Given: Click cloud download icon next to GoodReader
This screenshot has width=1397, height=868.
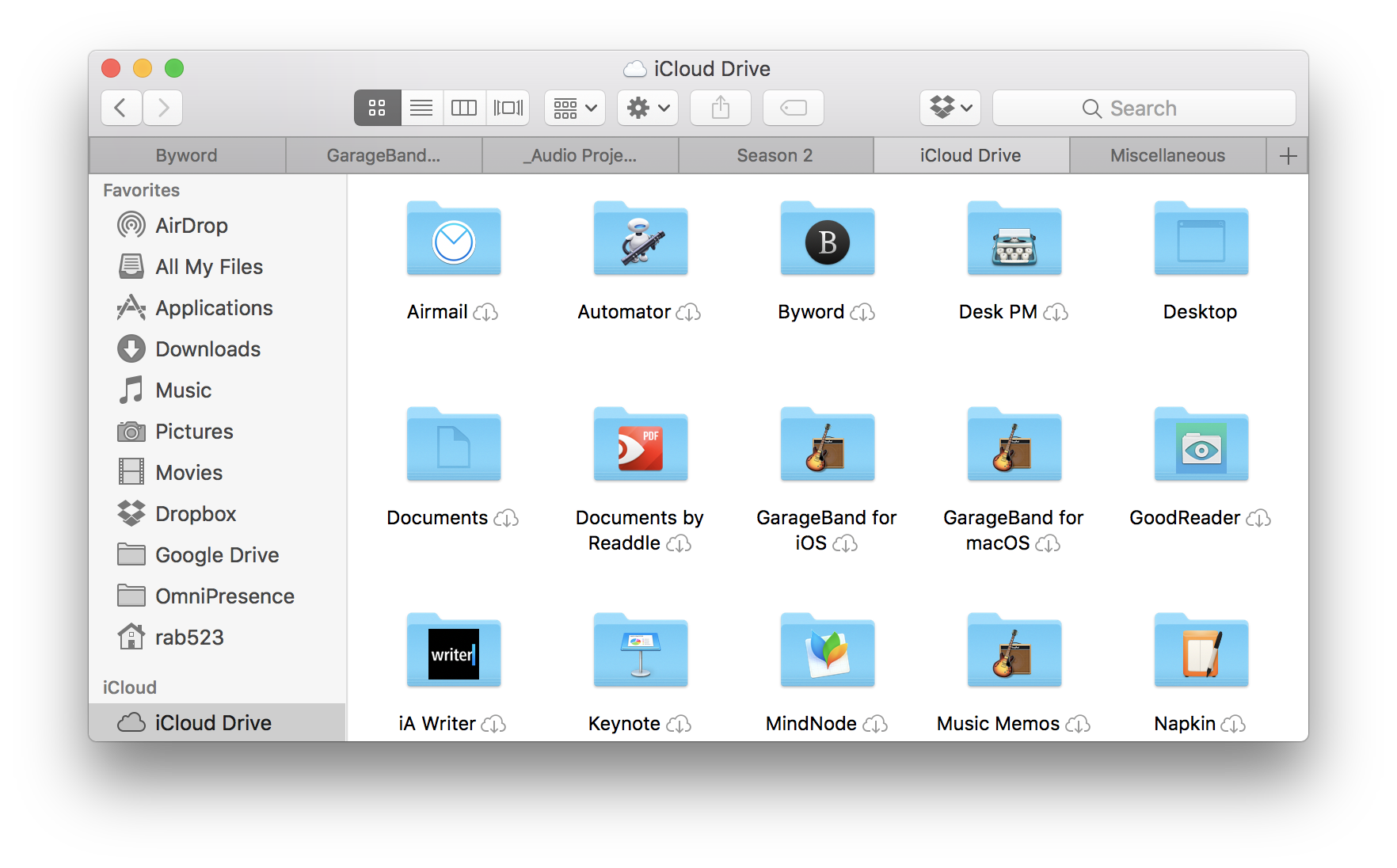Looking at the screenshot, I should pyautogui.click(x=1258, y=519).
